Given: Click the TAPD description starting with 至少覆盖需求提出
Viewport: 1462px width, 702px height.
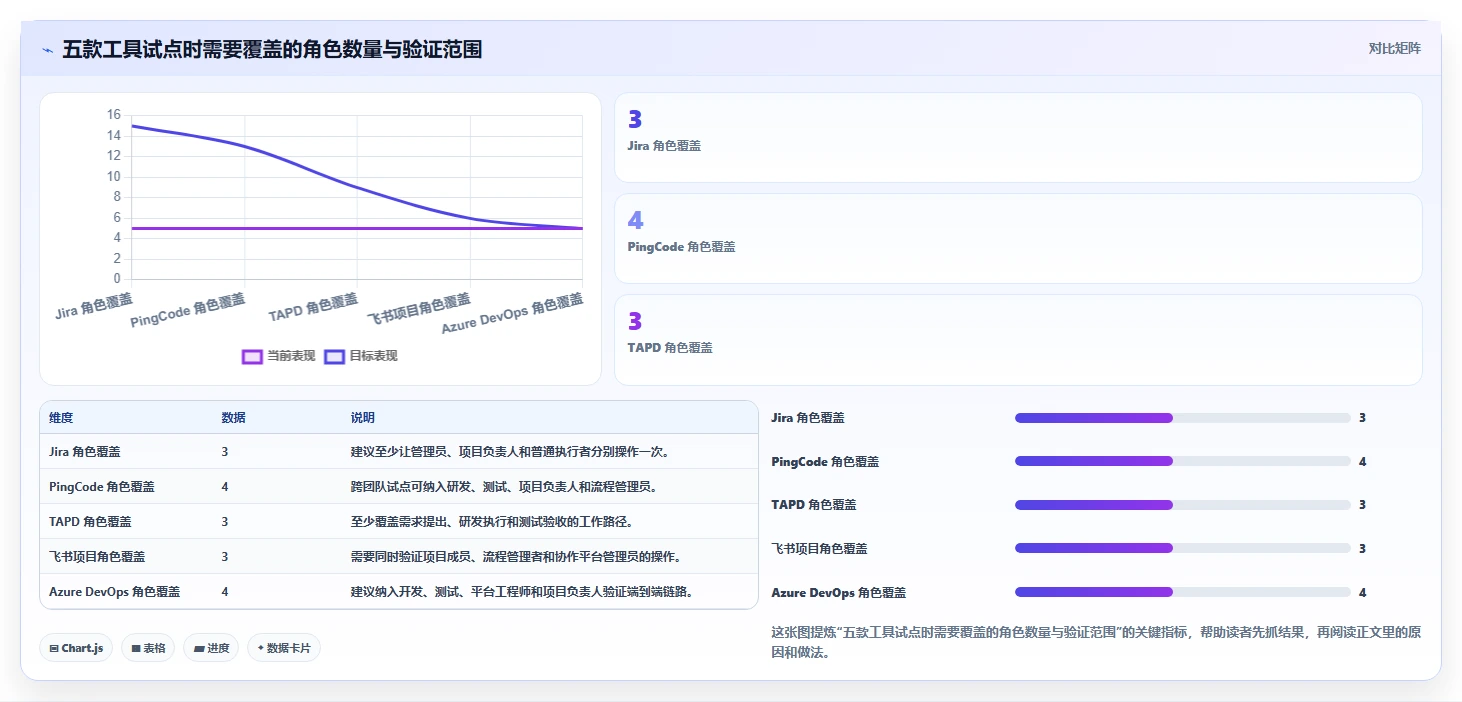Looking at the screenshot, I should pos(492,522).
